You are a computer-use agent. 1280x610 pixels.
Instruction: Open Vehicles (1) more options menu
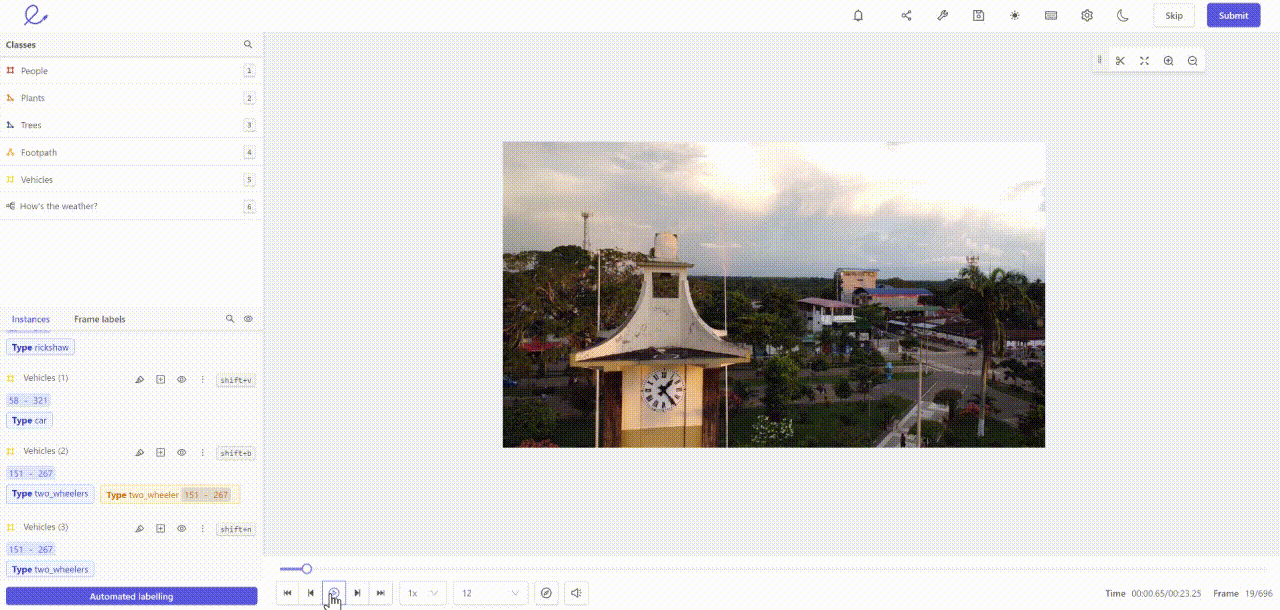203,380
